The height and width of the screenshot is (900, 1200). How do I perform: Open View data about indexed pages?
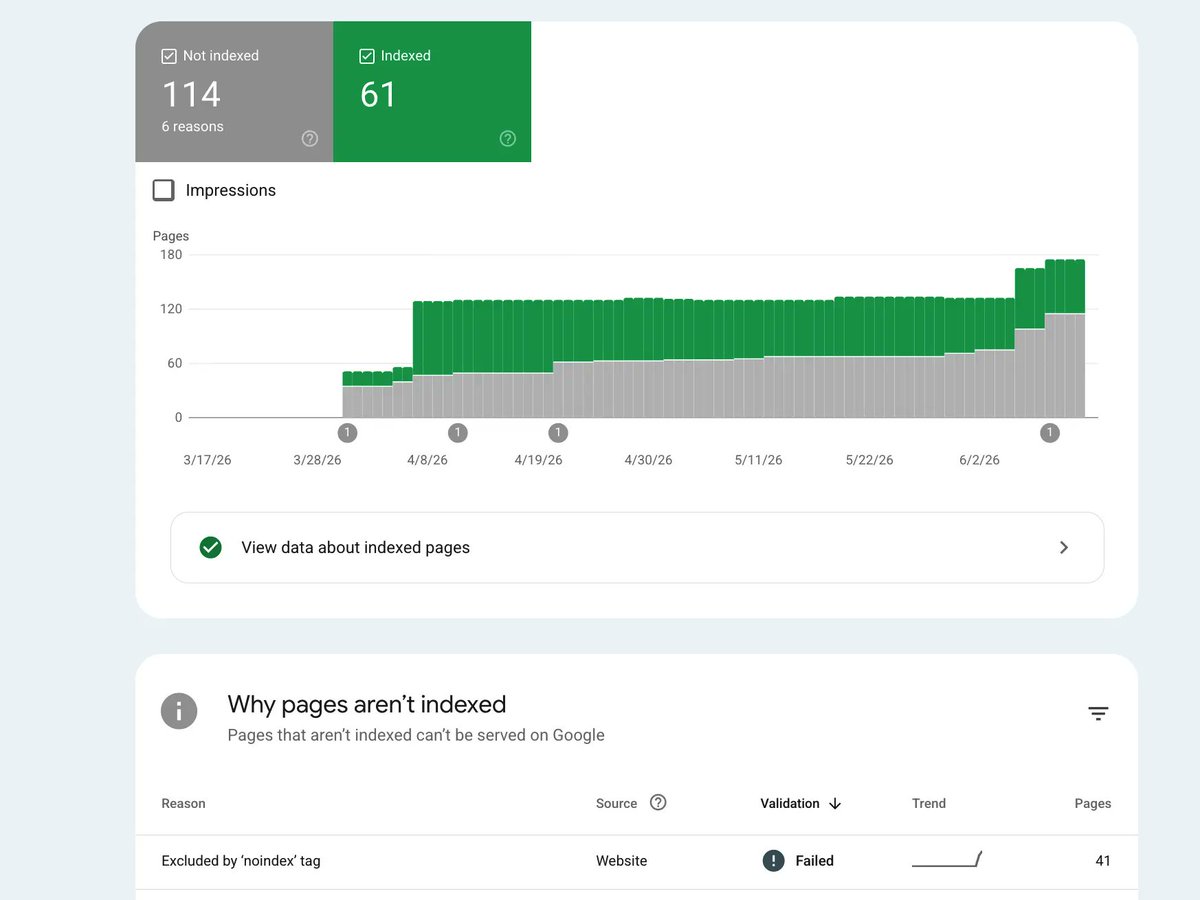coord(637,547)
